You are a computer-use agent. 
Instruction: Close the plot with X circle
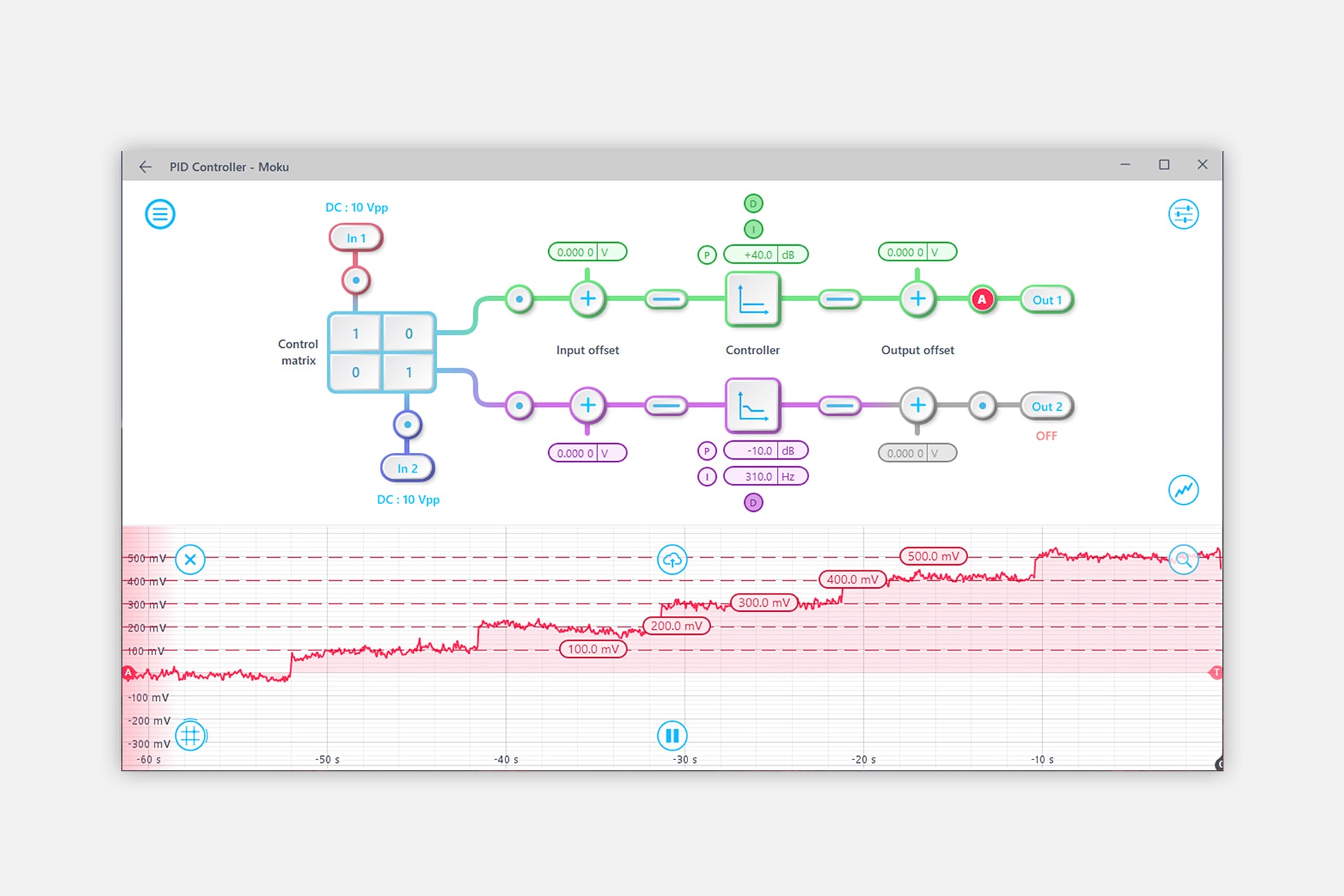click(x=190, y=559)
